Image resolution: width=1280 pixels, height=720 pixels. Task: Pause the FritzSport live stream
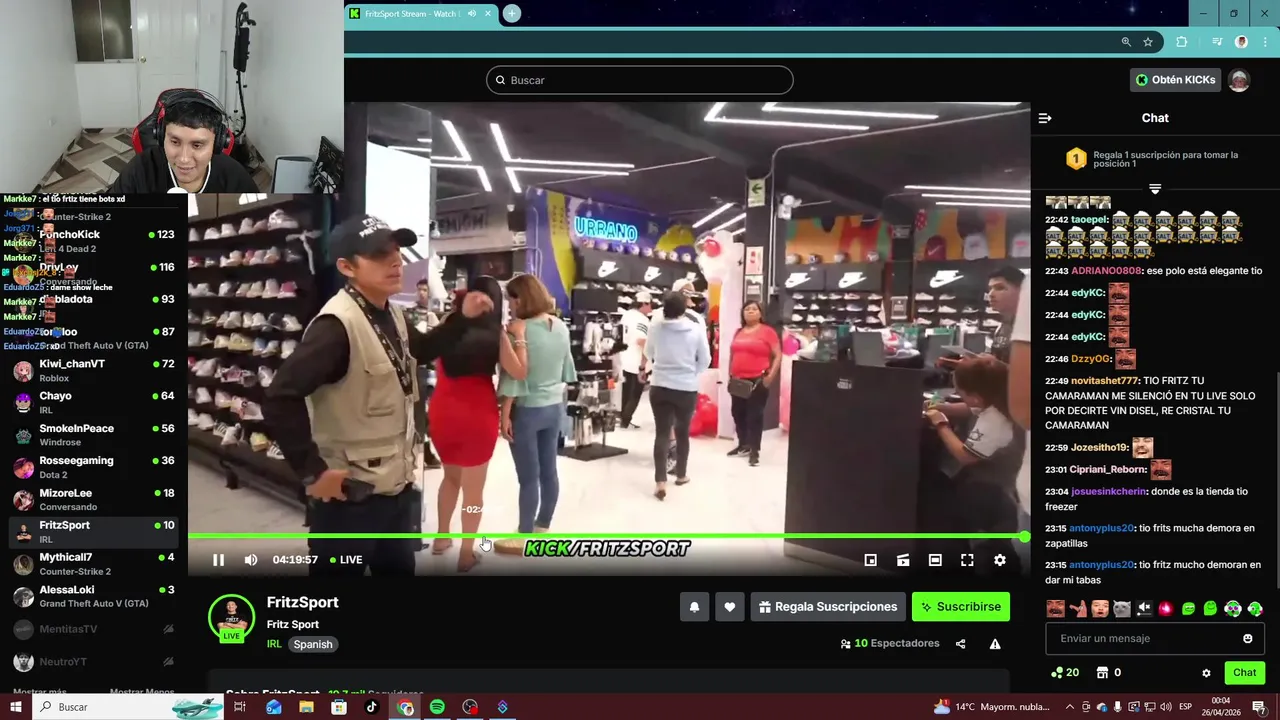click(218, 560)
